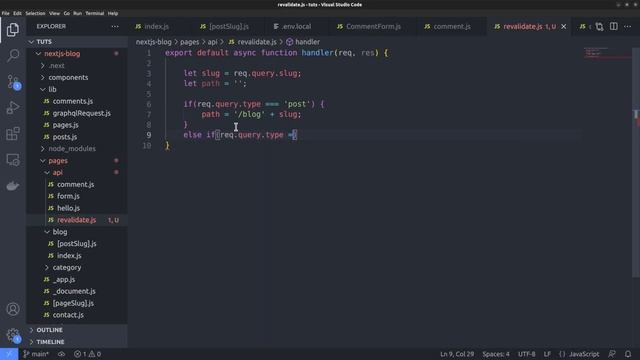Open the Explorer view in activity bar
The image size is (640, 360).
[13, 30]
